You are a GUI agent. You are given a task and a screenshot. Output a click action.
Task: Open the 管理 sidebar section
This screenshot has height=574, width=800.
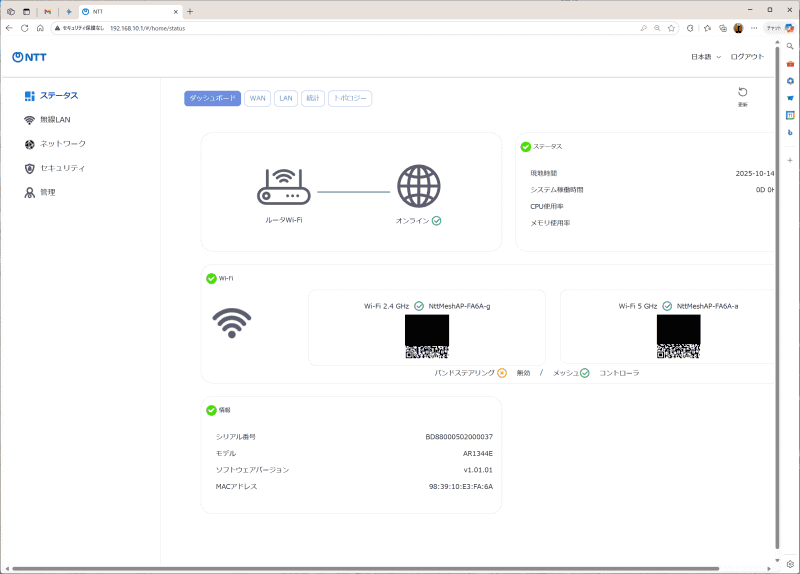pyautogui.click(x=40, y=192)
